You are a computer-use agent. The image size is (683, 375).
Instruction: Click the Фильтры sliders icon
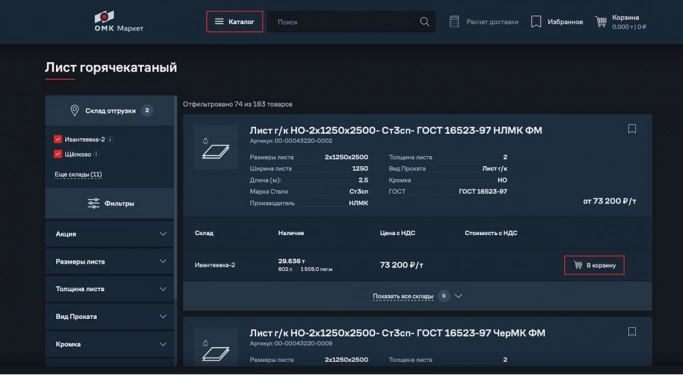coord(94,203)
